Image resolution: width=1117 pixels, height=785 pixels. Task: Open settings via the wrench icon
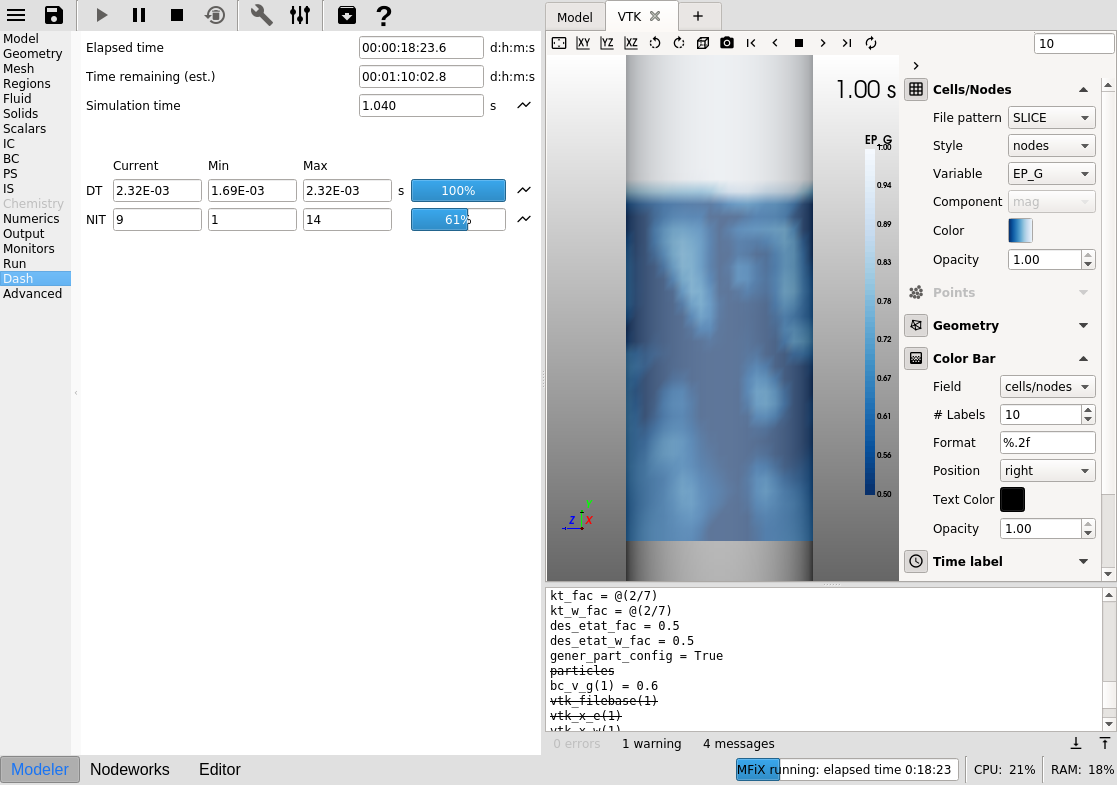261,15
